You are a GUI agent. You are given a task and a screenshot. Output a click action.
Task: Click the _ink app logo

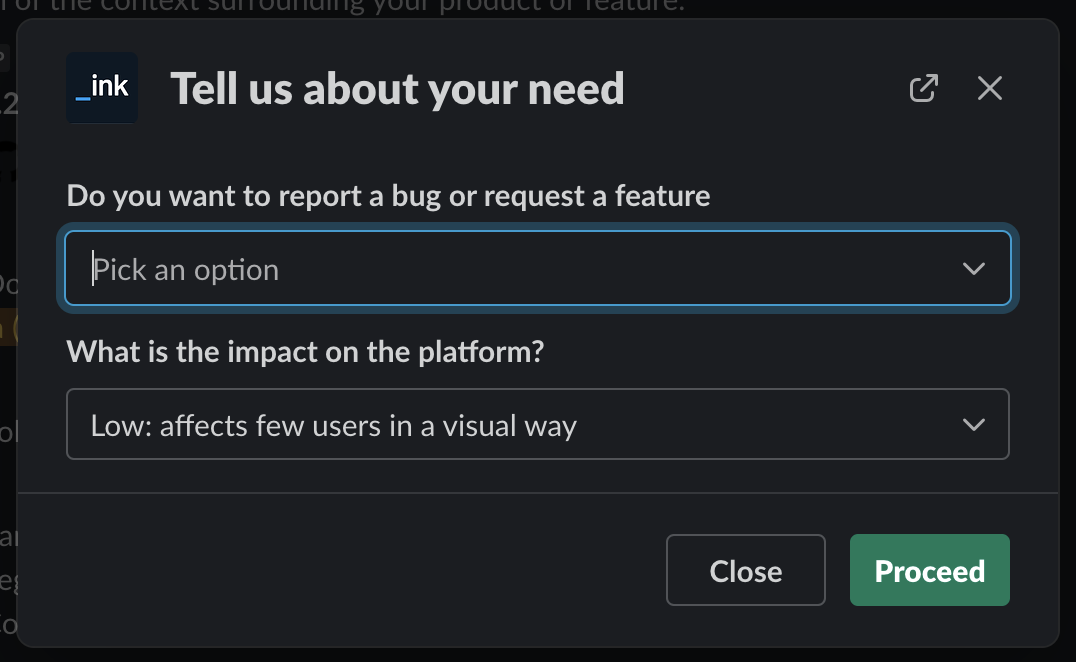tap(102, 88)
